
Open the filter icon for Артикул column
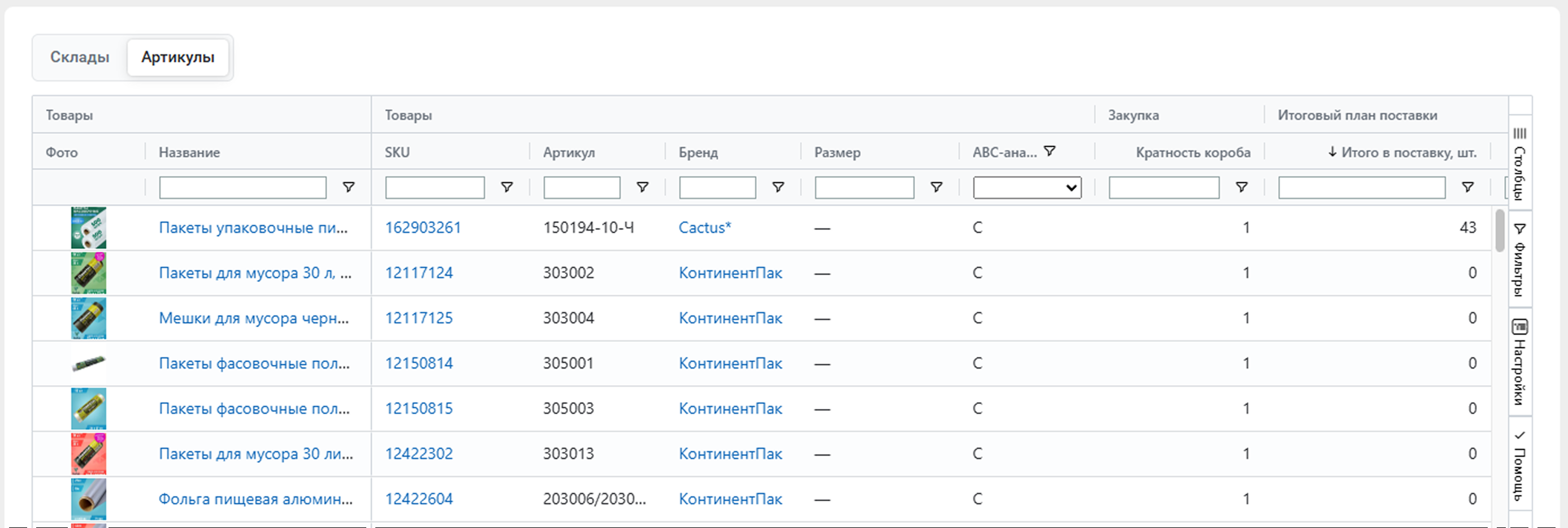pyautogui.click(x=642, y=187)
